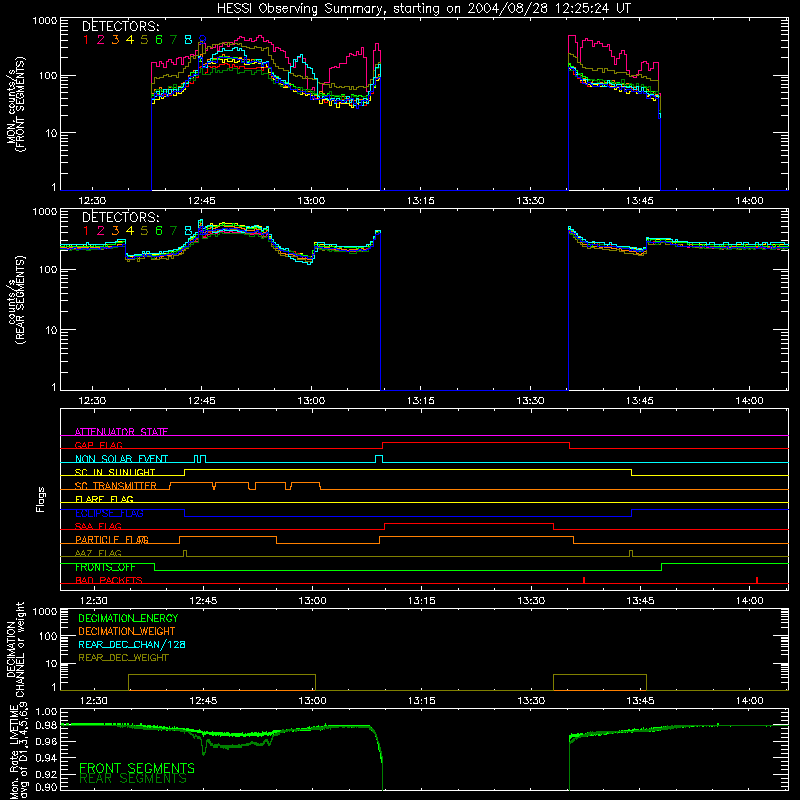The height and width of the screenshot is (800, 800).
Task: Click the REAR SEGMENTS livetime legend label
Action: point(133,779)
